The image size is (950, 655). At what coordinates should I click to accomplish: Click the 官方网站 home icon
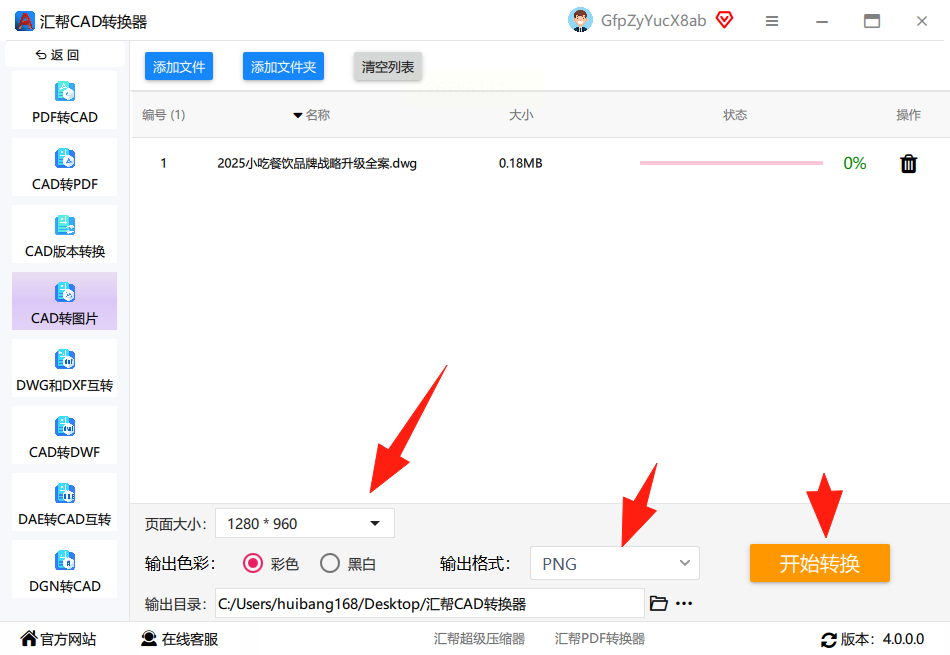click(x=28, y=638)
